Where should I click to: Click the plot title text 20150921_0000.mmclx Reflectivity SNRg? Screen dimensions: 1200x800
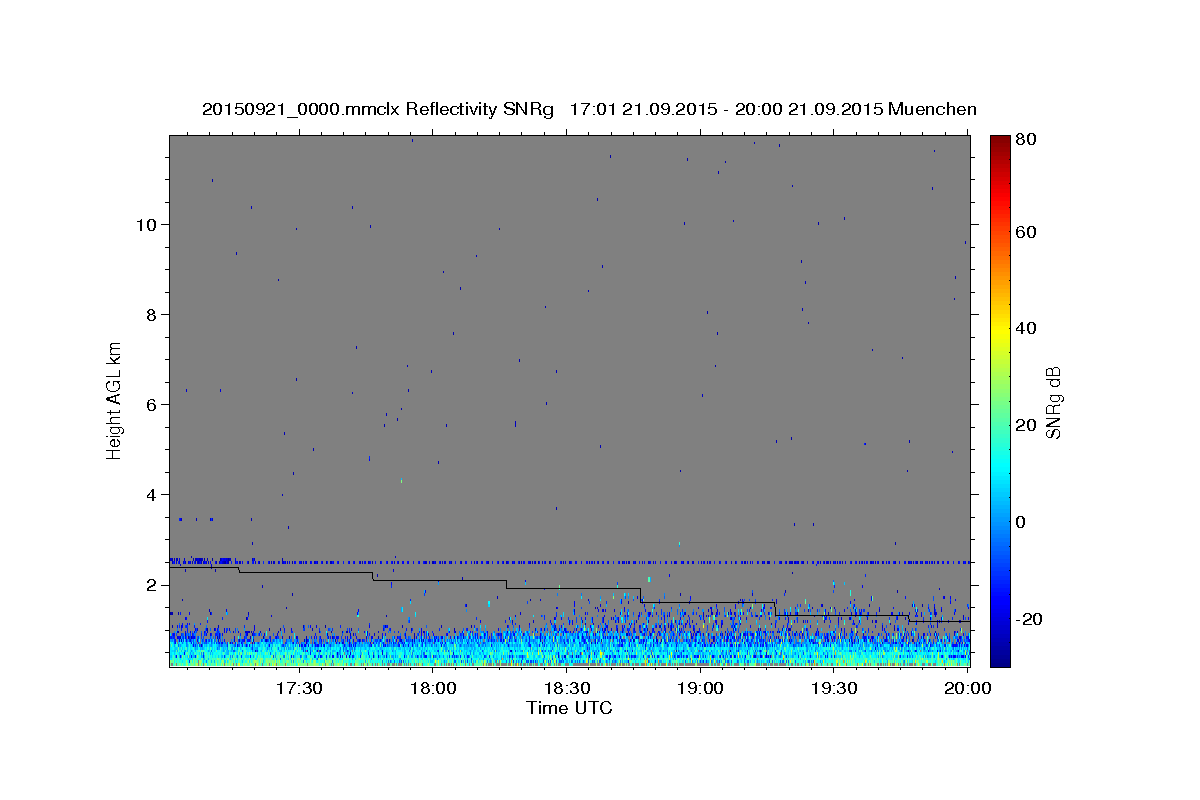tap(378, 109)
